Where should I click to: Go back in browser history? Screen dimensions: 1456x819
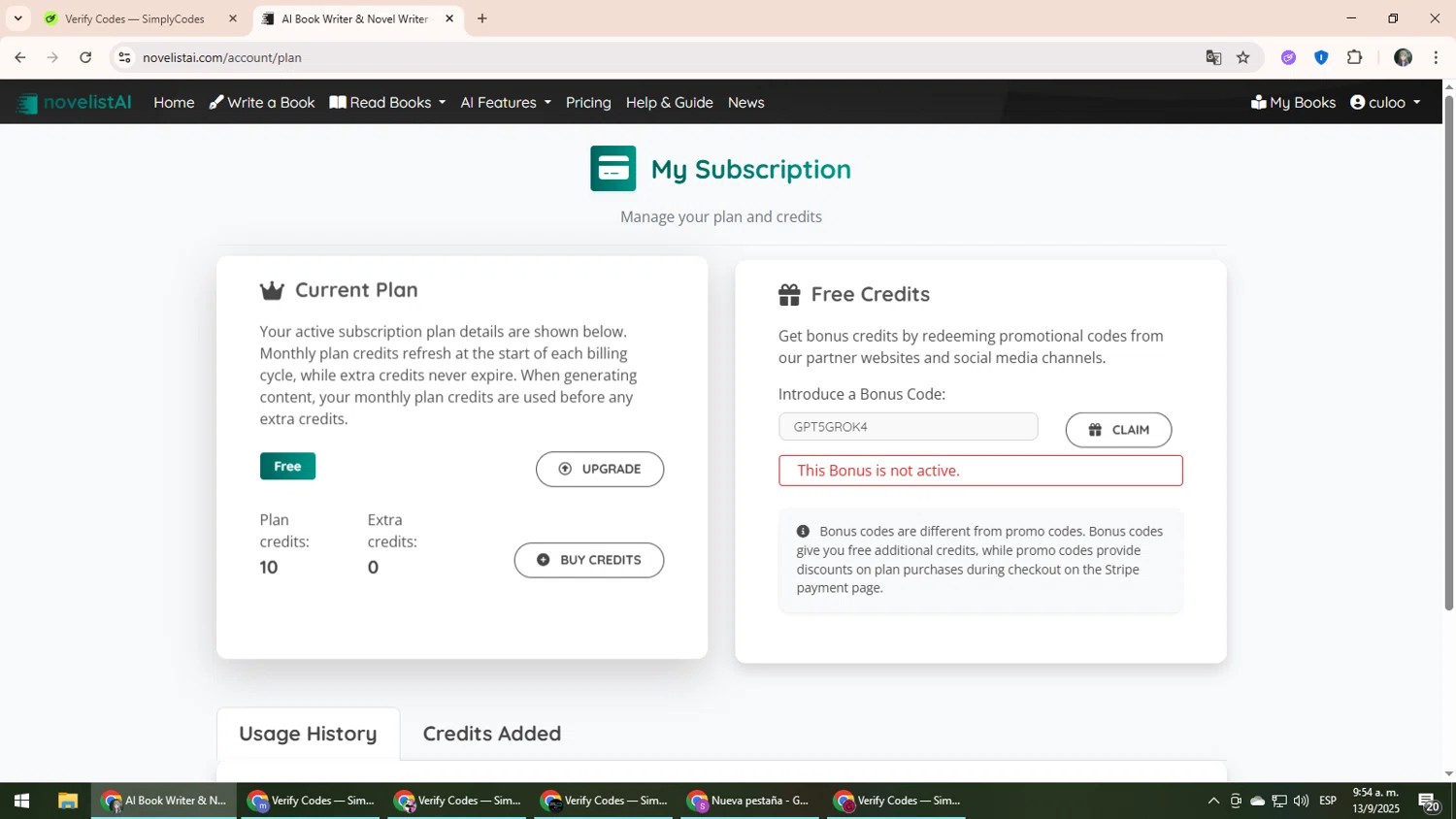(20, 57)
